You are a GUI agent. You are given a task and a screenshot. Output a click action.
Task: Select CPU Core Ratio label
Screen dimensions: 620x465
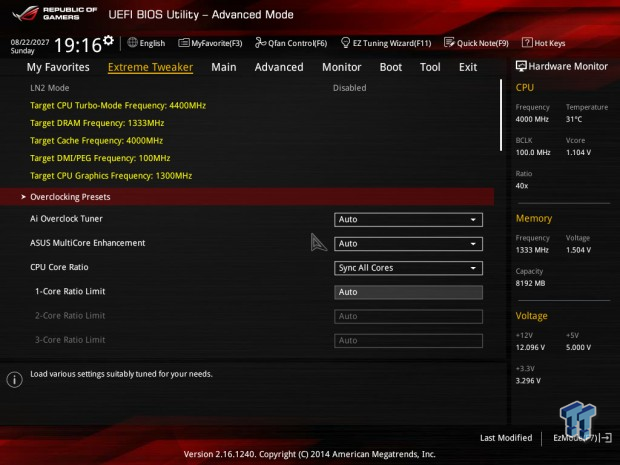[59, 267]
